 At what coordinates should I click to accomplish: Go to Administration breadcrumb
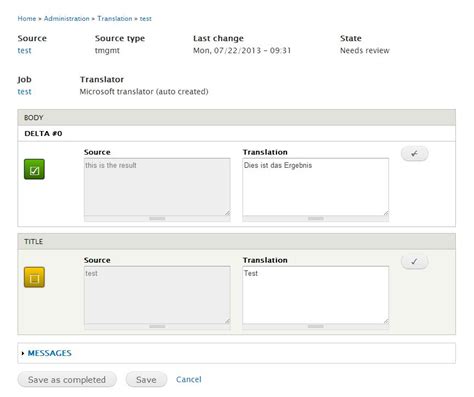pyautogui.click(x=67, y=19)
